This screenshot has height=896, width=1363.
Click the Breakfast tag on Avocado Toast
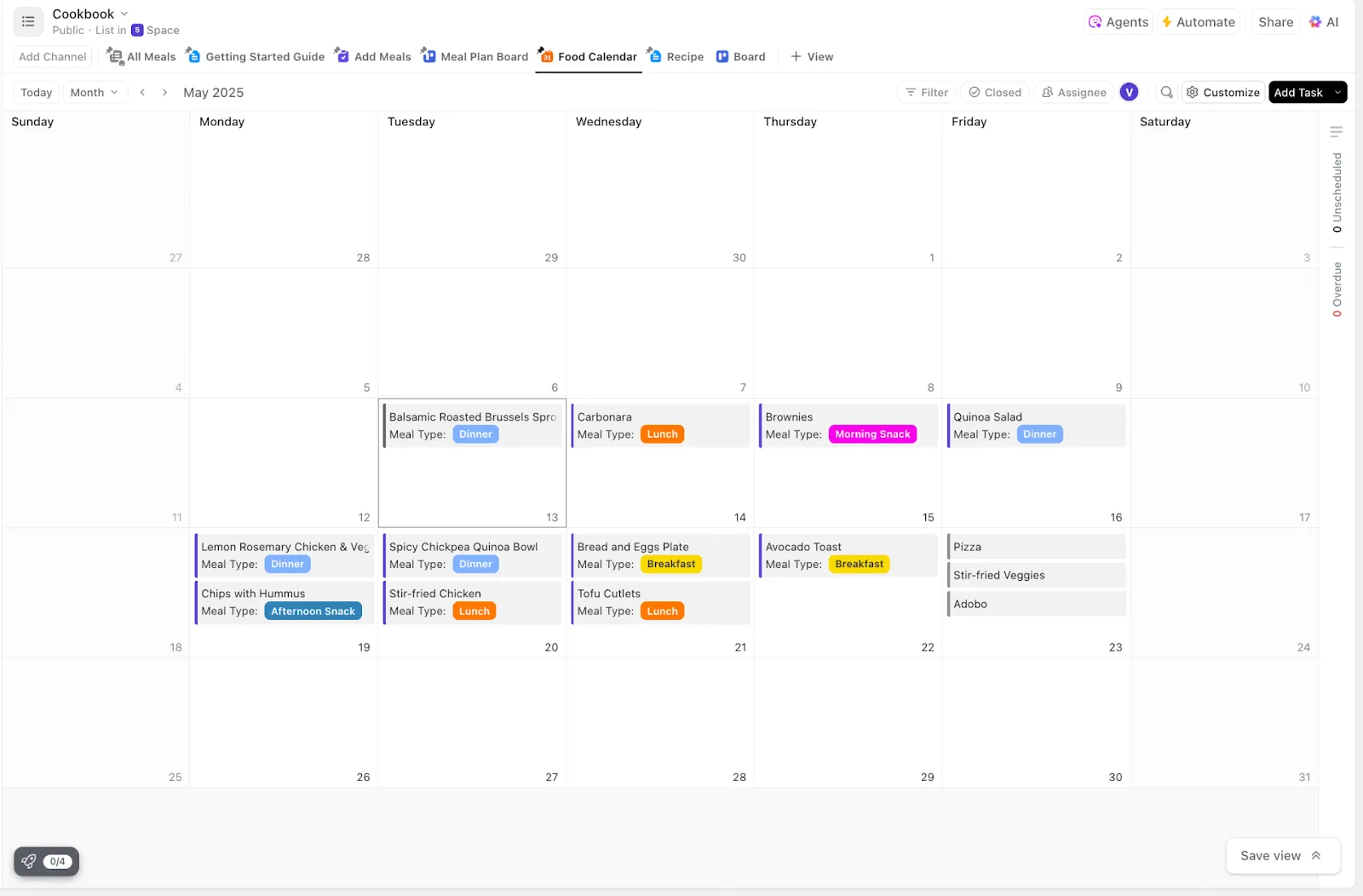[x=859, y=564]
